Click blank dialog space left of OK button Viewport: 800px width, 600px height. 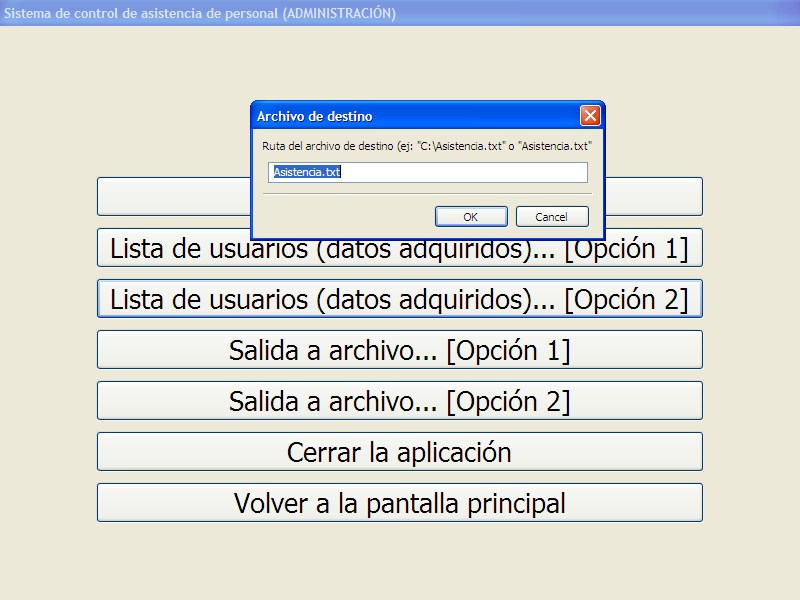click(340, 216)
